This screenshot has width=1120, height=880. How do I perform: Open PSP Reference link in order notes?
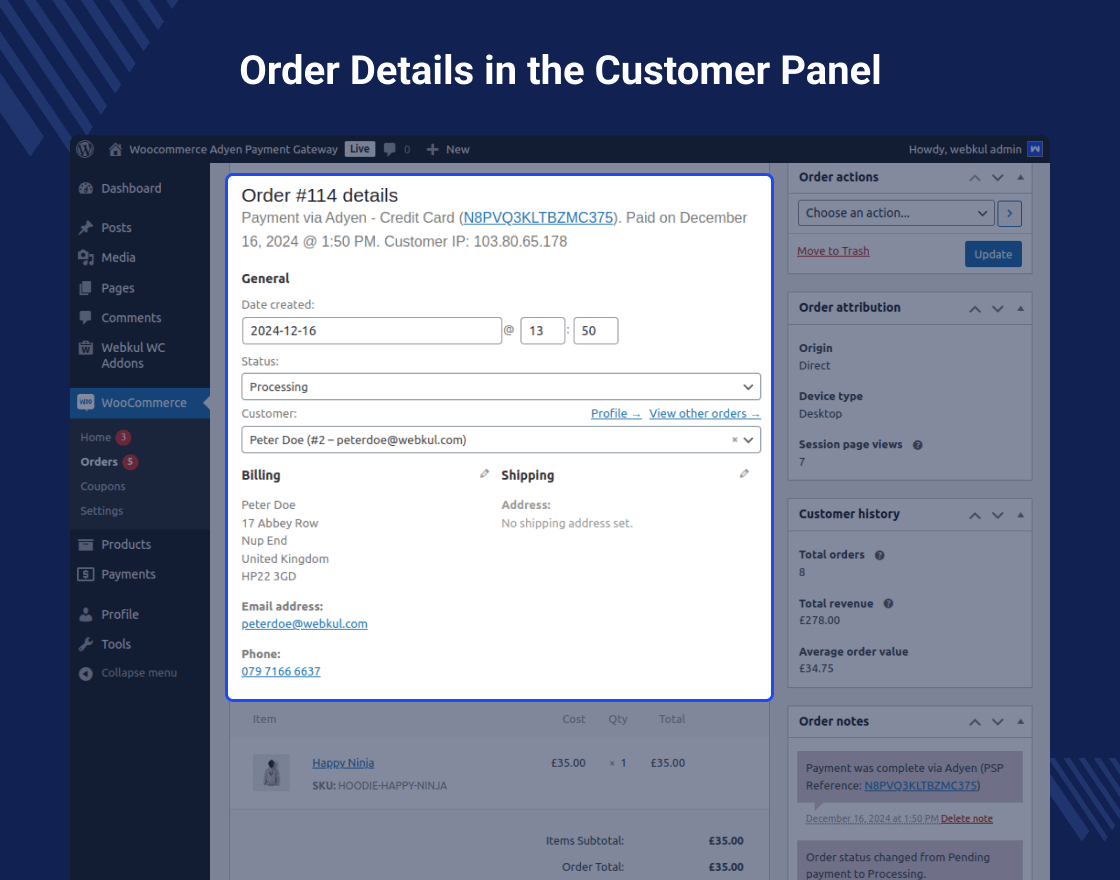tap(921, 786)
